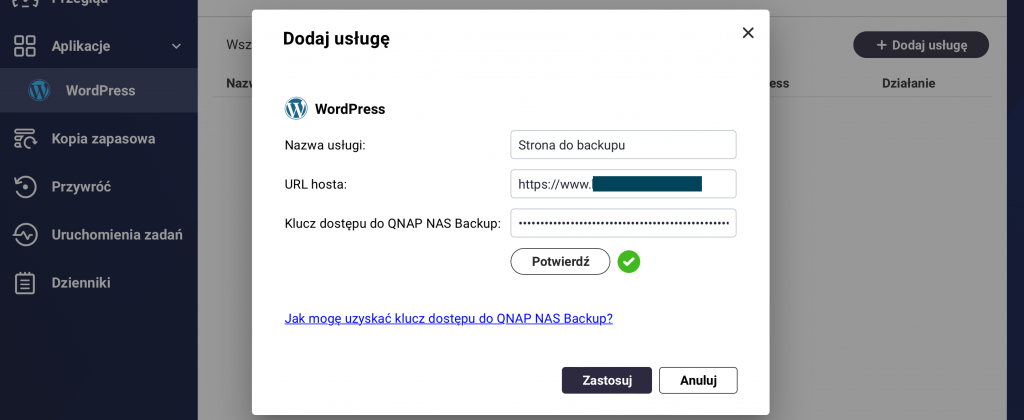
Task: Cancel dialog with Anuluj button
Action: pyautogui.click(x=698, y=380)
